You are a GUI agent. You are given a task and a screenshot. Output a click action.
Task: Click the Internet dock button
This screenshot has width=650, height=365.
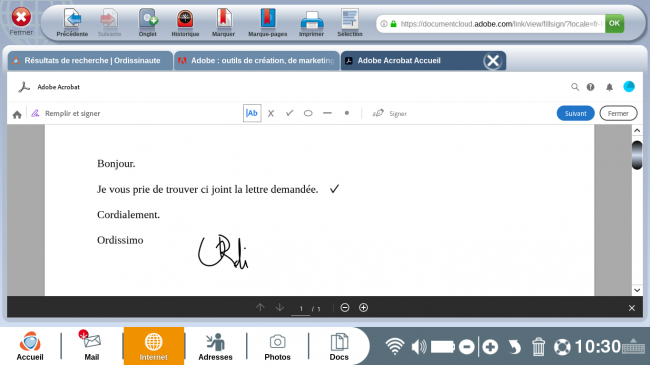coord(153,346)
